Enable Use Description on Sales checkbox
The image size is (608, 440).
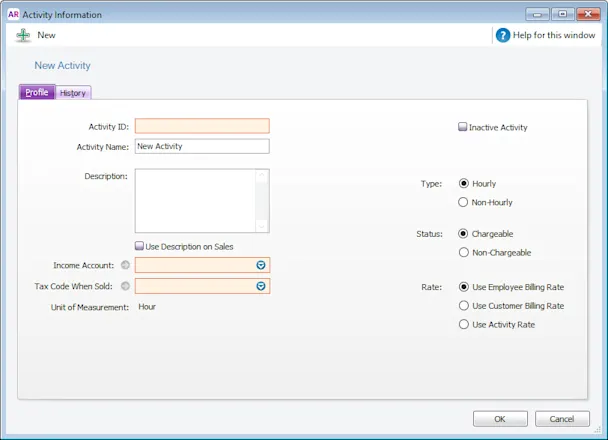point(139,246)
